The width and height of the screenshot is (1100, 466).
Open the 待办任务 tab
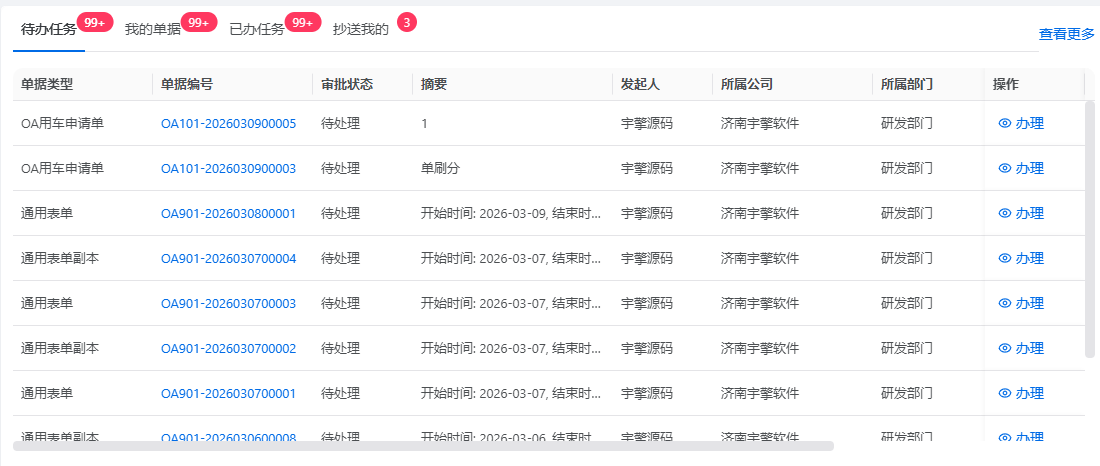point(48,29)
